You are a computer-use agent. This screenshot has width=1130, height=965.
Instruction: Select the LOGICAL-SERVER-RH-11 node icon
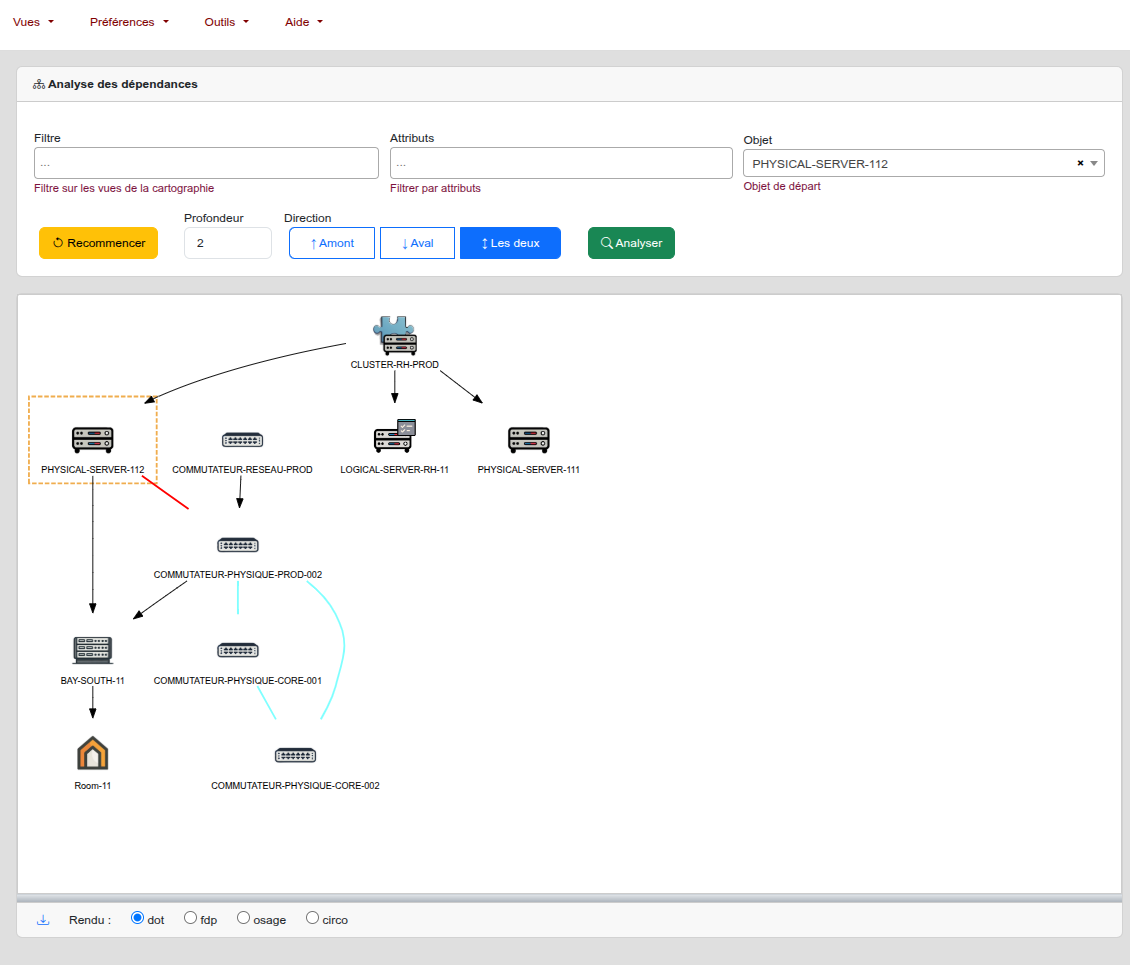394,436
